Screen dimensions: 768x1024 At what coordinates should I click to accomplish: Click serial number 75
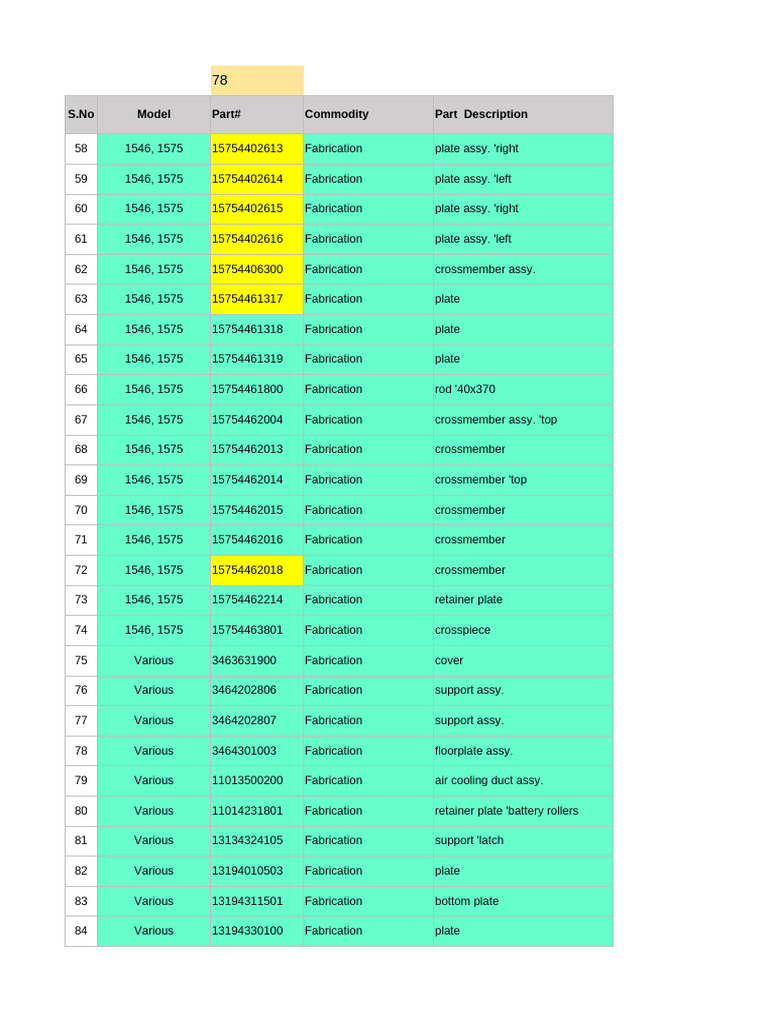(81, 660)
